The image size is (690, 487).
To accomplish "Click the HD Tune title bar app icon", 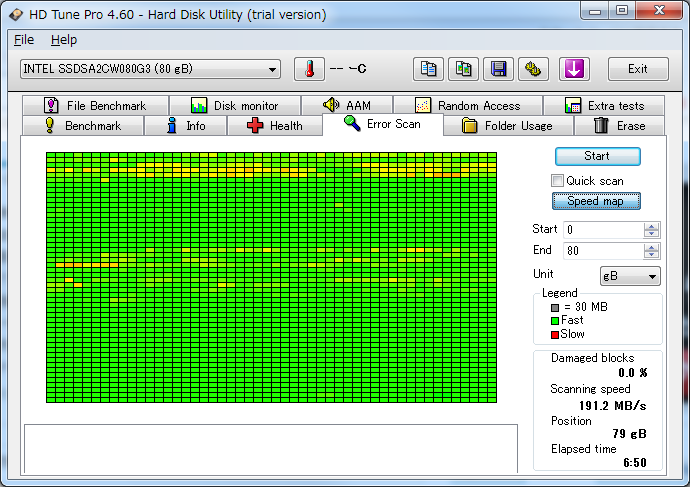I will 16,15.
